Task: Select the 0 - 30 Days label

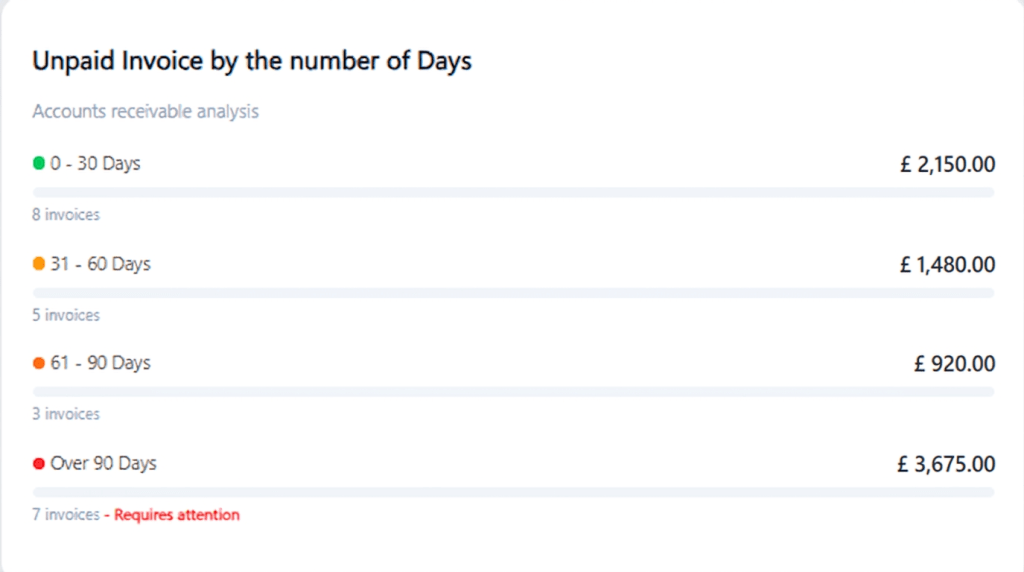Action: [95, 163]
